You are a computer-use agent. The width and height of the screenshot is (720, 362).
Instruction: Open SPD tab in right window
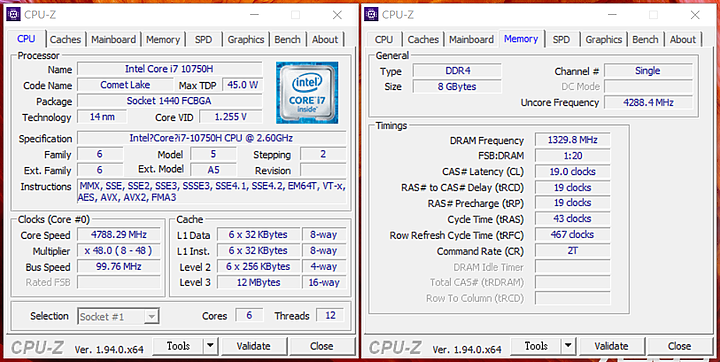click(561, 40)
